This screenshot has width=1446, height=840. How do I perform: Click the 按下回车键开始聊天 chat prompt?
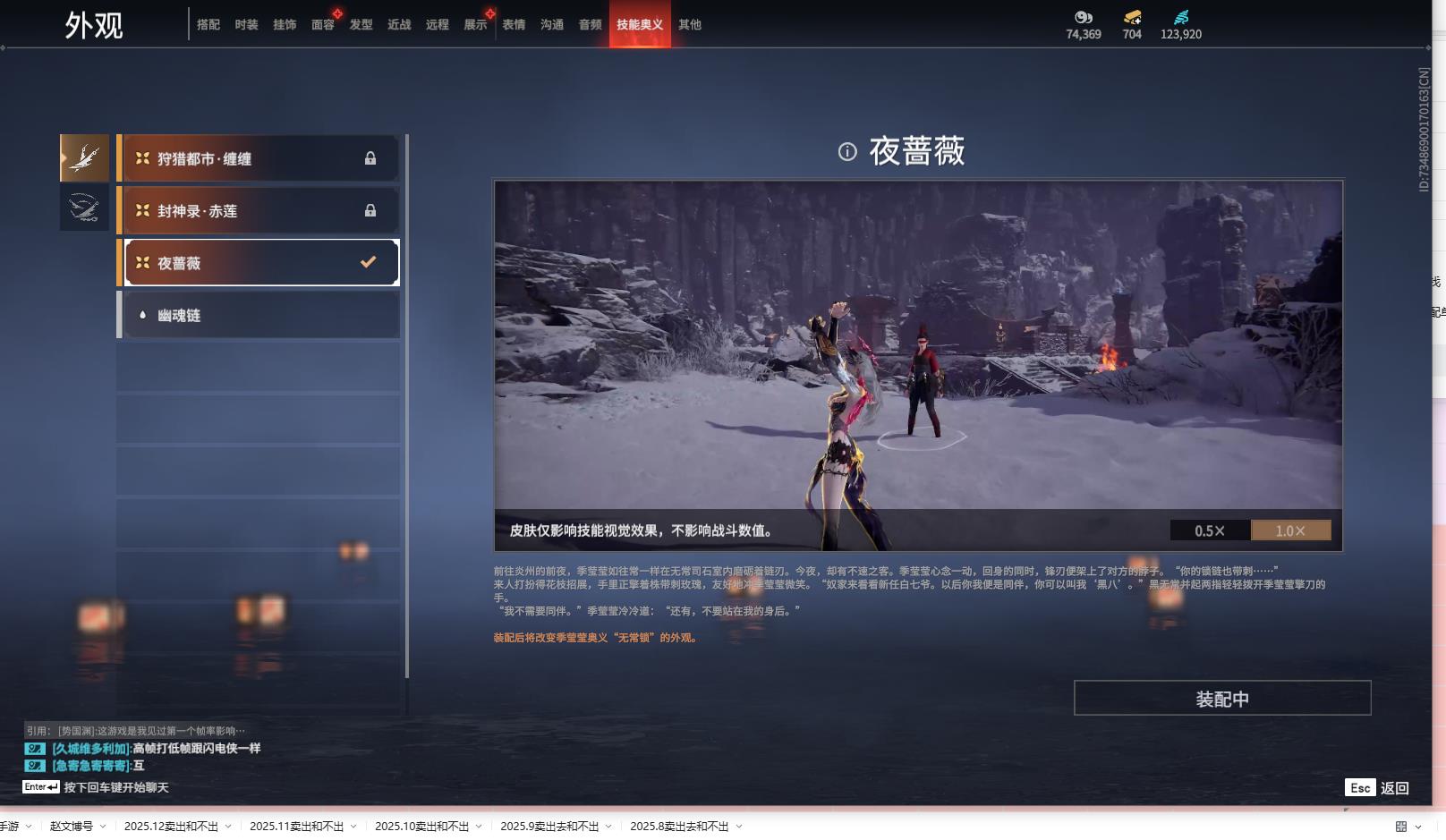tap(116, 787)
